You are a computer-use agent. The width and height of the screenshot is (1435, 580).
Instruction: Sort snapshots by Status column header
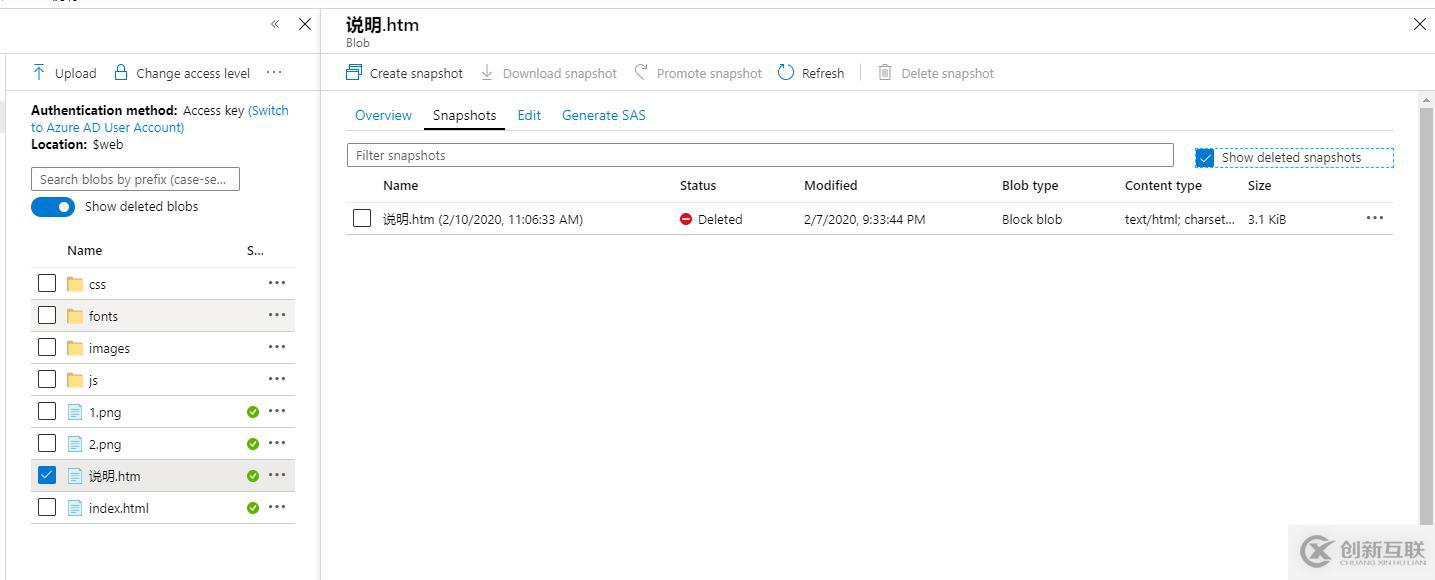(x=698, y=185)
